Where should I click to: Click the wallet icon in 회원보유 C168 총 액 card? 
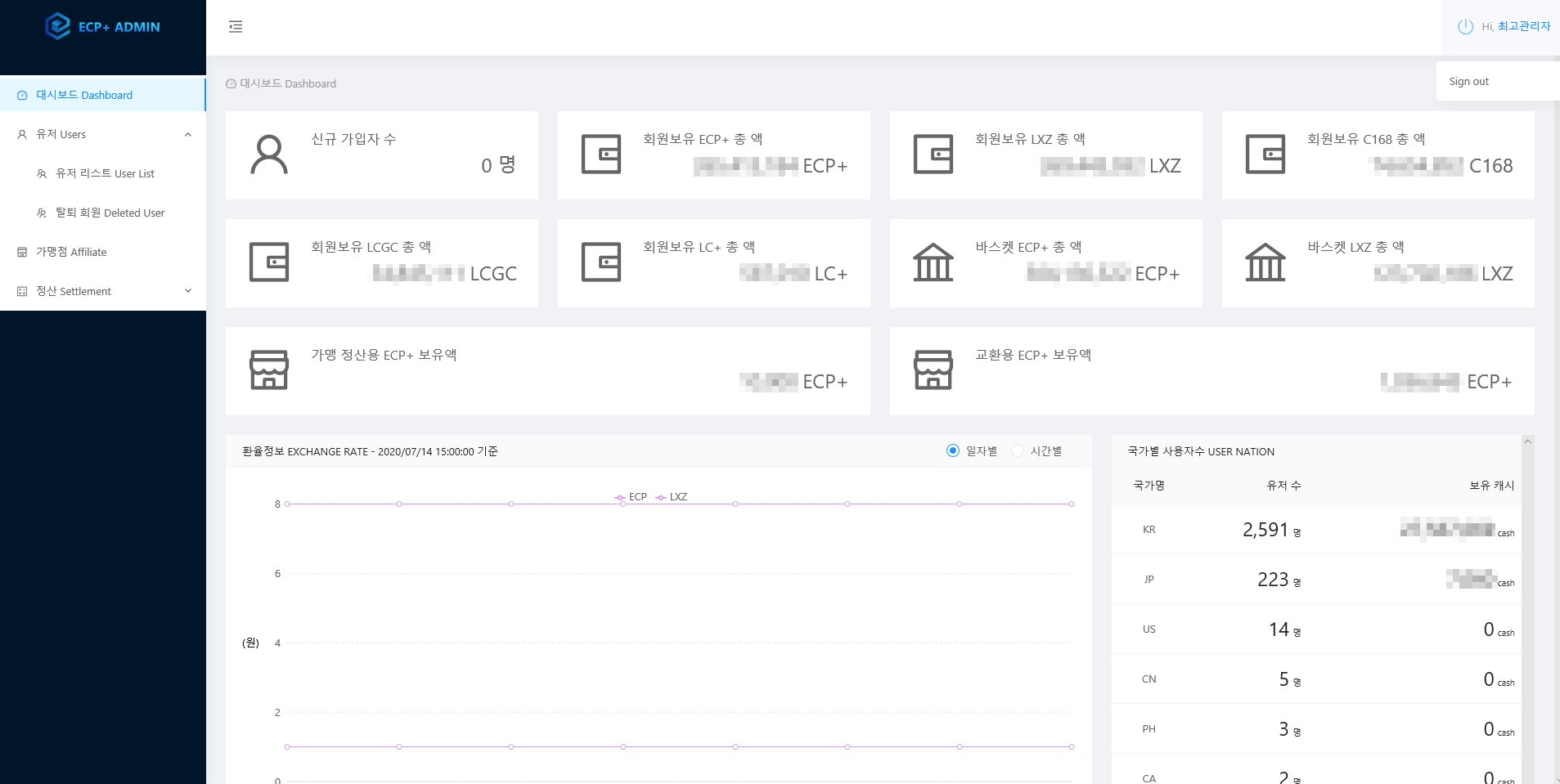pos(1266,155)
